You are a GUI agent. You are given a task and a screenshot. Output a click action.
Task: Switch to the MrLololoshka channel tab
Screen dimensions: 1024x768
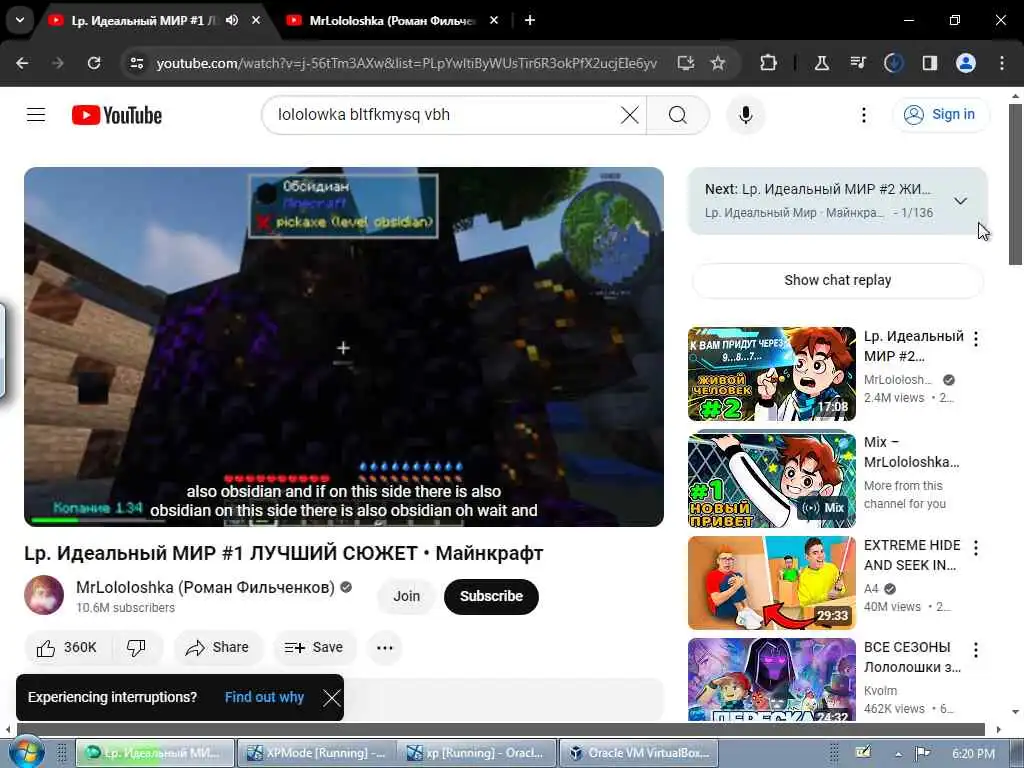[392, 20]
